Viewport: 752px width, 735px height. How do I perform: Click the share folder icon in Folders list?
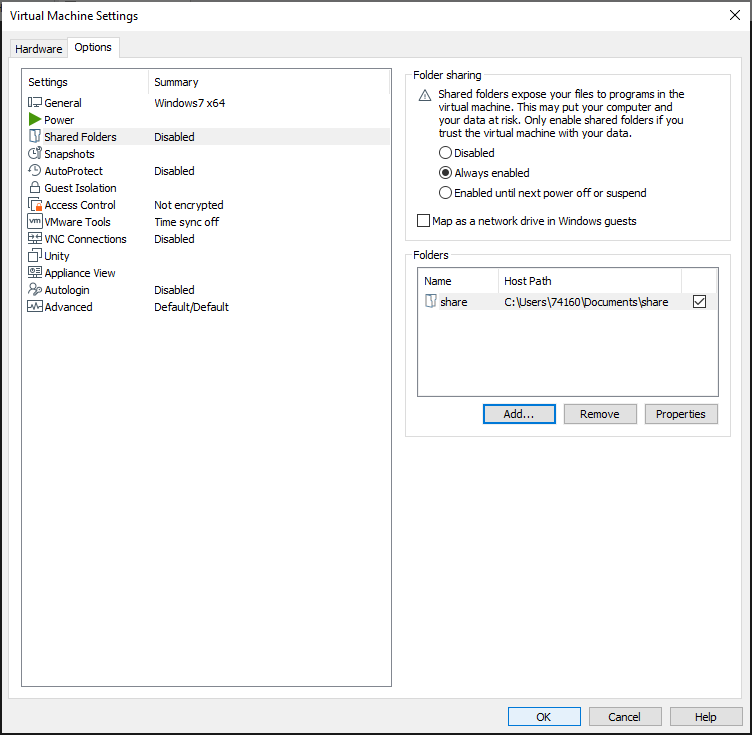[x=431, y=301]
